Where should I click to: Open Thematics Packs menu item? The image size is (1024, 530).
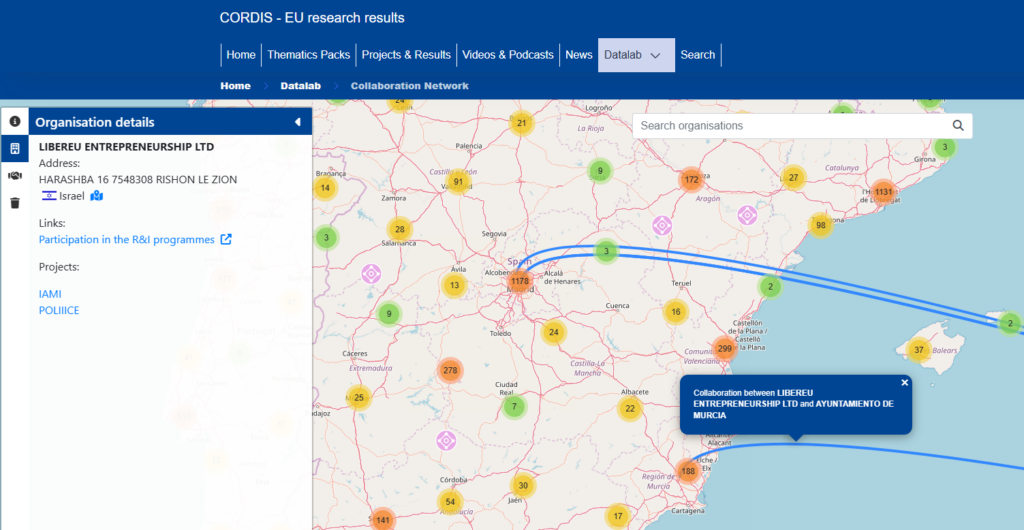tap(309, 55)
